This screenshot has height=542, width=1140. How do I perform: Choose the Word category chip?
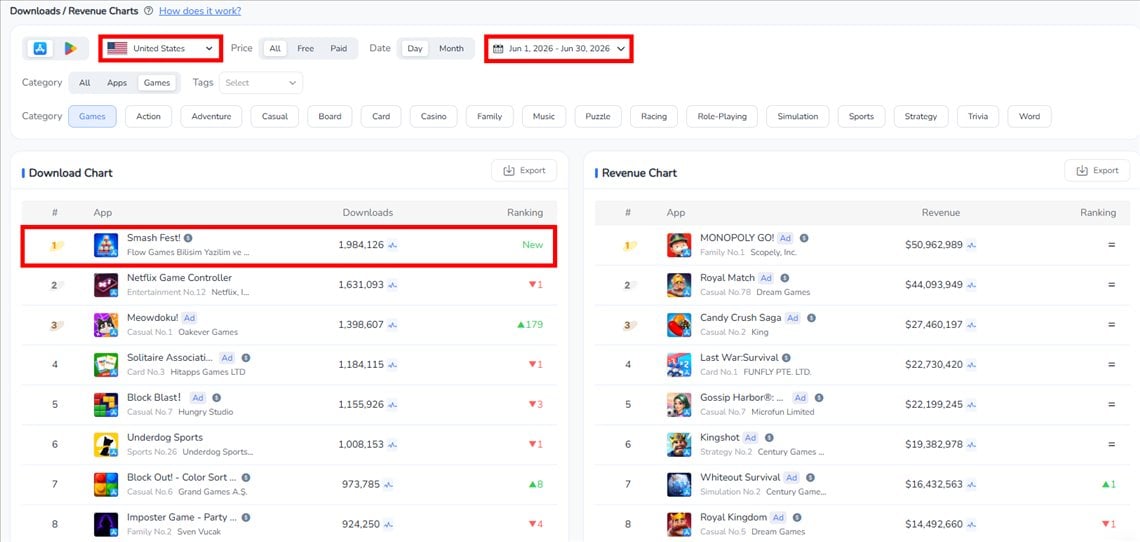coord(1029,116)
